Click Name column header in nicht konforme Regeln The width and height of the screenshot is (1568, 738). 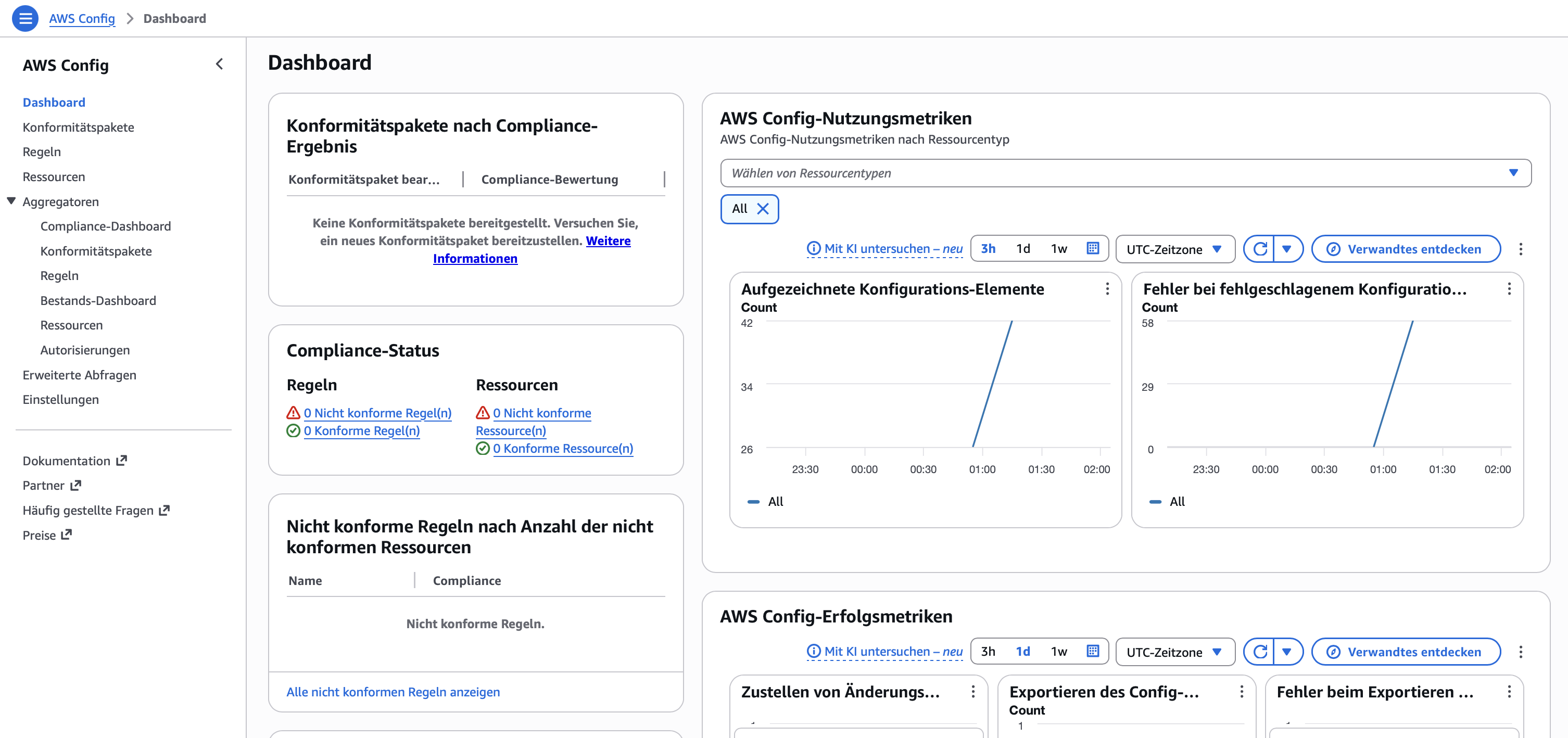[x=305, y=580]
